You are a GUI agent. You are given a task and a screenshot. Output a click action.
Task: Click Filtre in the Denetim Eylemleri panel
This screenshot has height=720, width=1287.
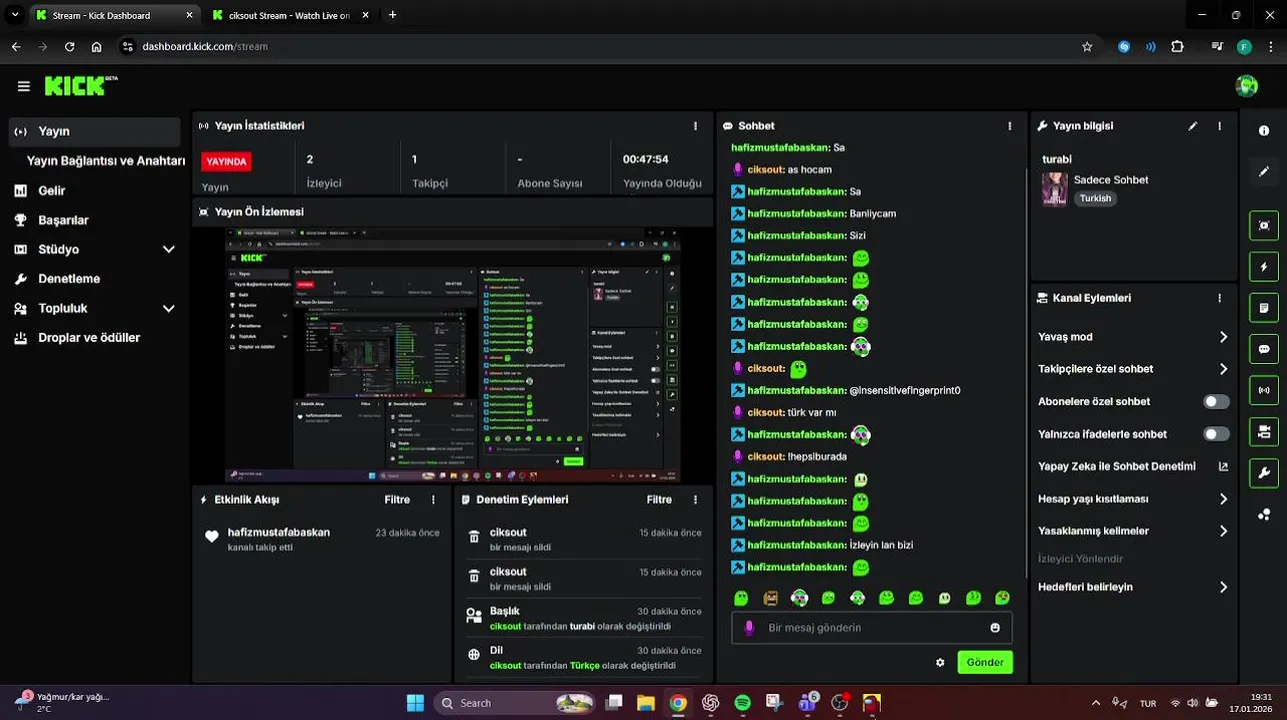(659, 499)
